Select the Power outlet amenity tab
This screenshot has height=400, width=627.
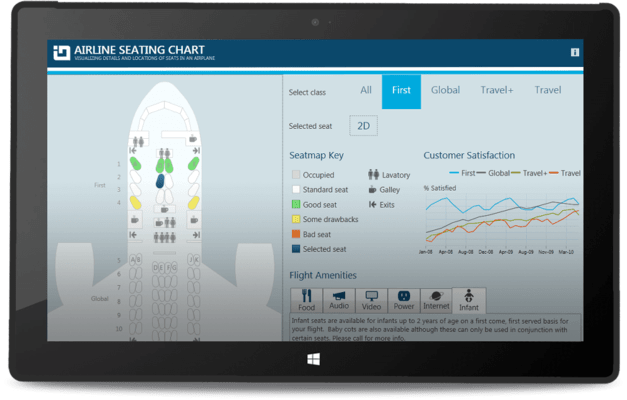pyautogui.click(x=404, y=300)
